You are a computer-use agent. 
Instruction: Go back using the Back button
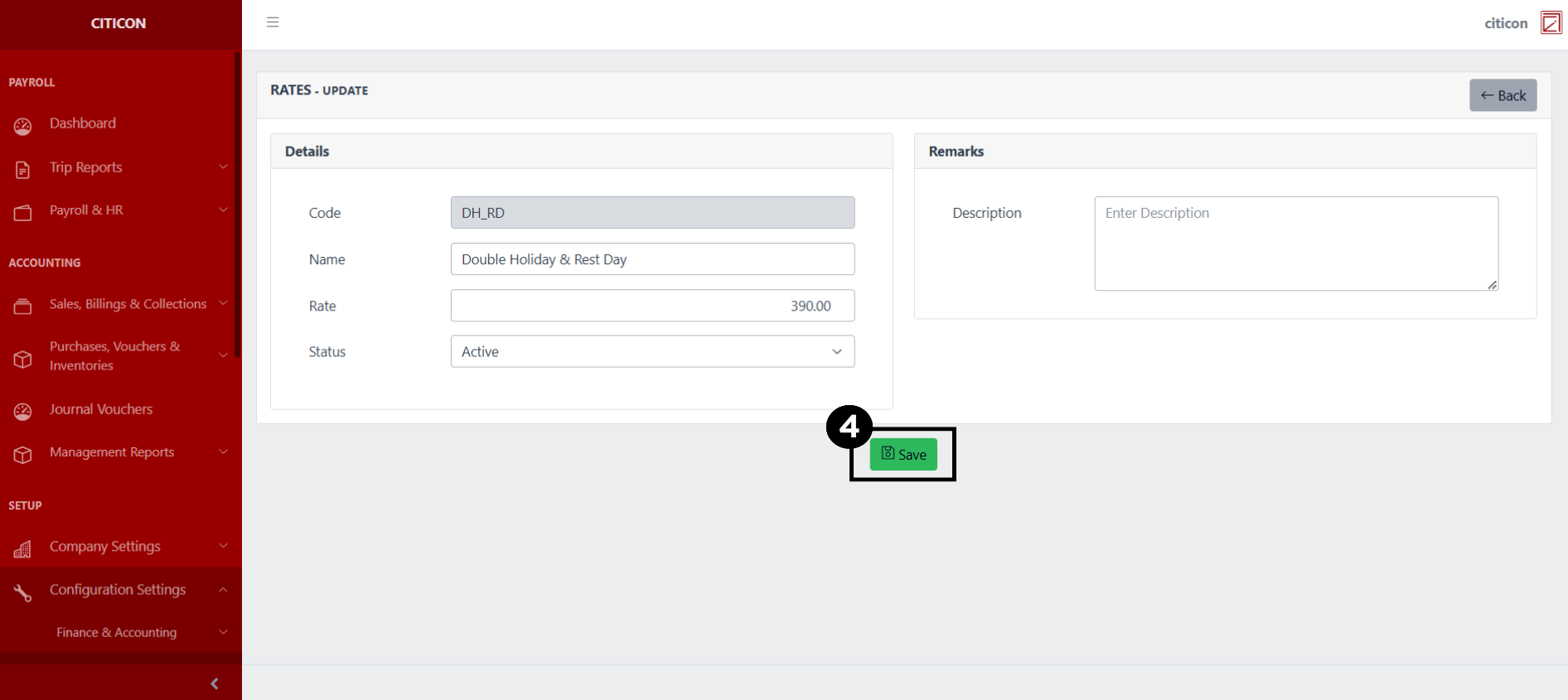click(x=1503, y=95)
